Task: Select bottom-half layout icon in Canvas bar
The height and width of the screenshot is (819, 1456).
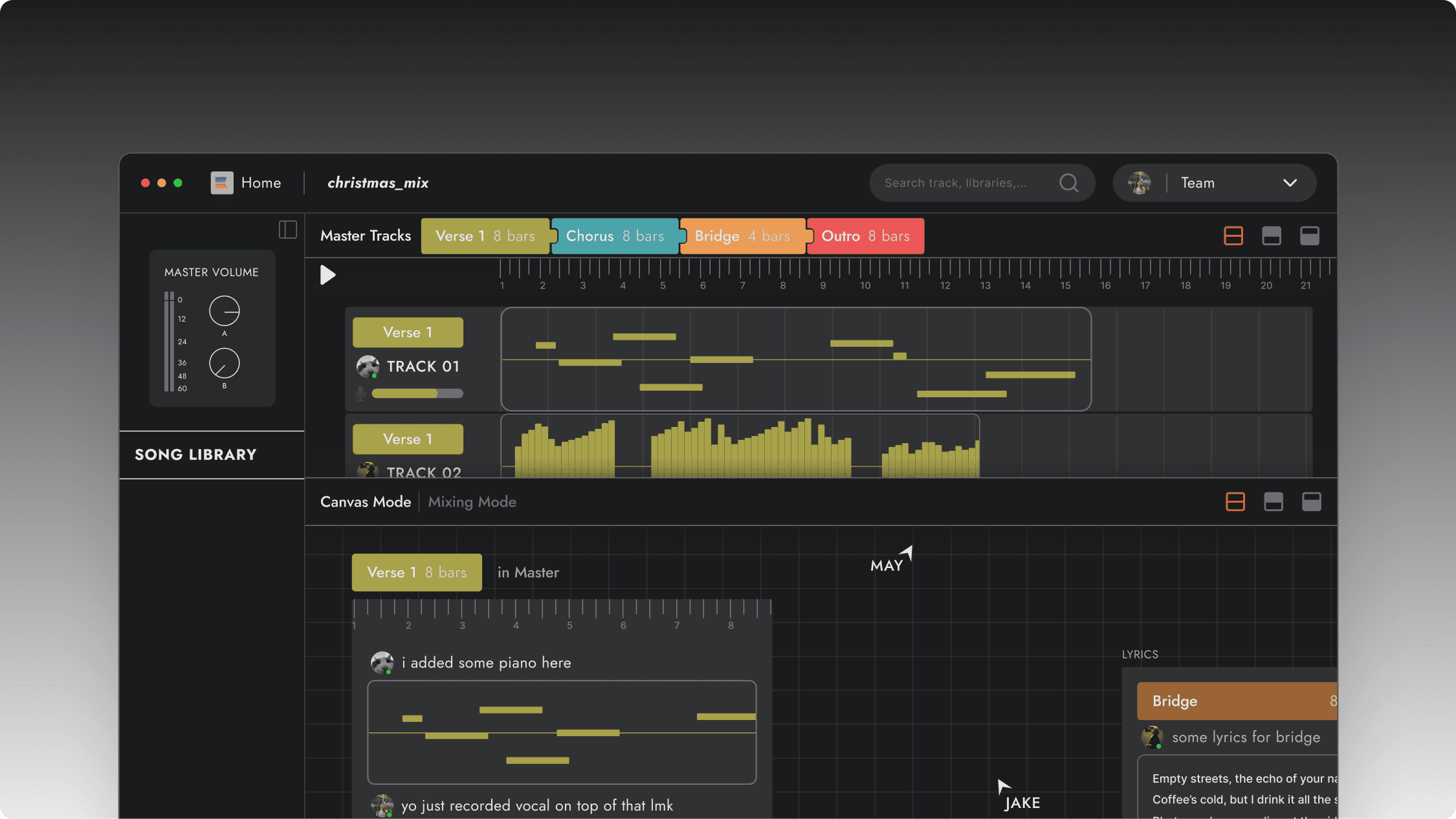Action: click(1273, 502)
